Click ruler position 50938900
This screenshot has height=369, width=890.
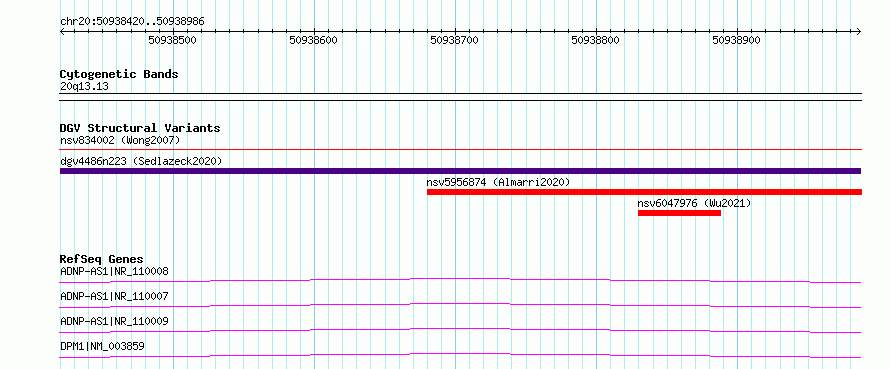click(x=737, y=40)
